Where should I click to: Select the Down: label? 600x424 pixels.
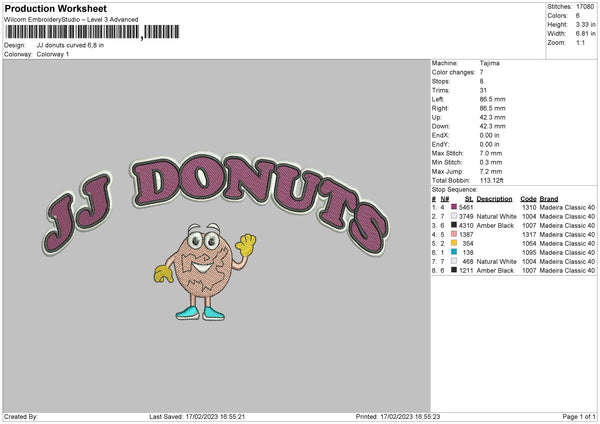441,126
